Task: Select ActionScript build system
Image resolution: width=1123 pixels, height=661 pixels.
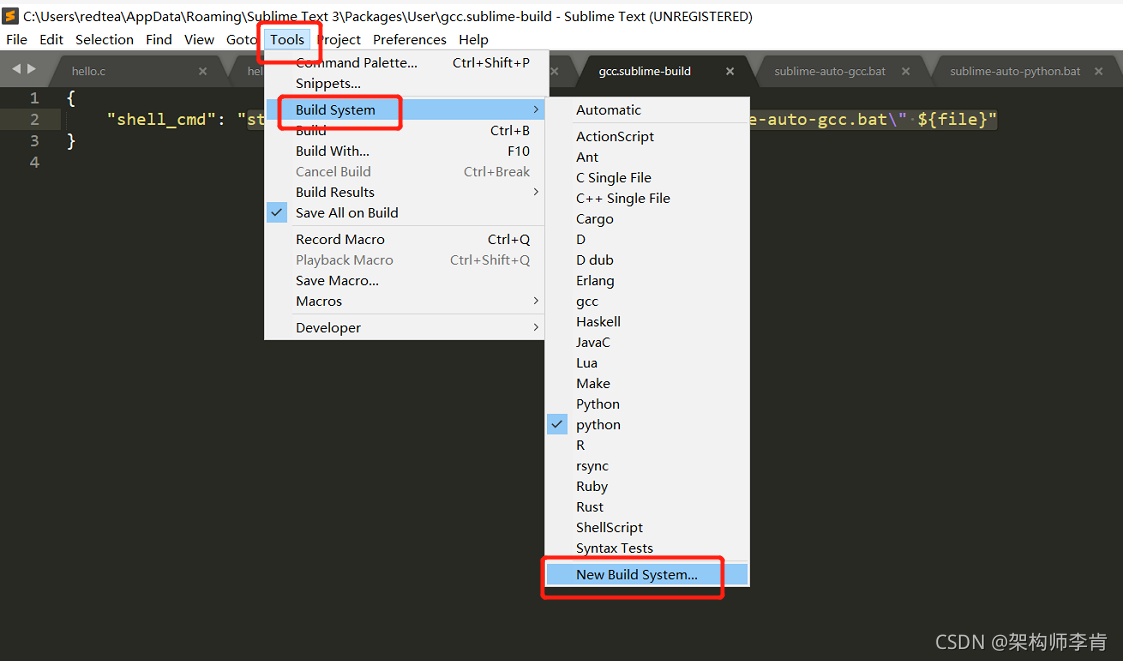Action: [647, 136]
